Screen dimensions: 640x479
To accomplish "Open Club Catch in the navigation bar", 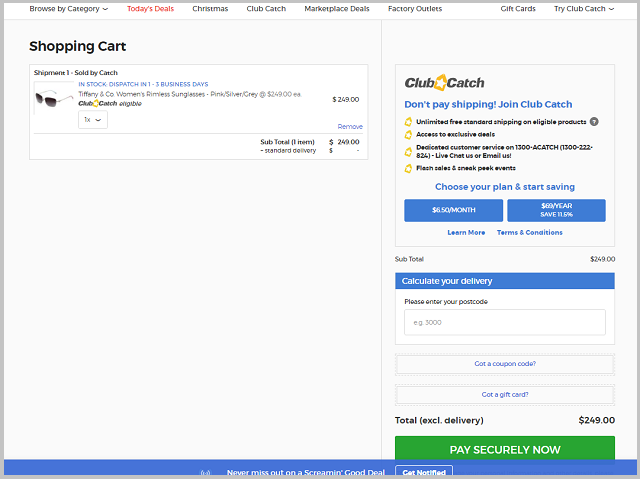I will pyautogui.click(x=266, y=9).
